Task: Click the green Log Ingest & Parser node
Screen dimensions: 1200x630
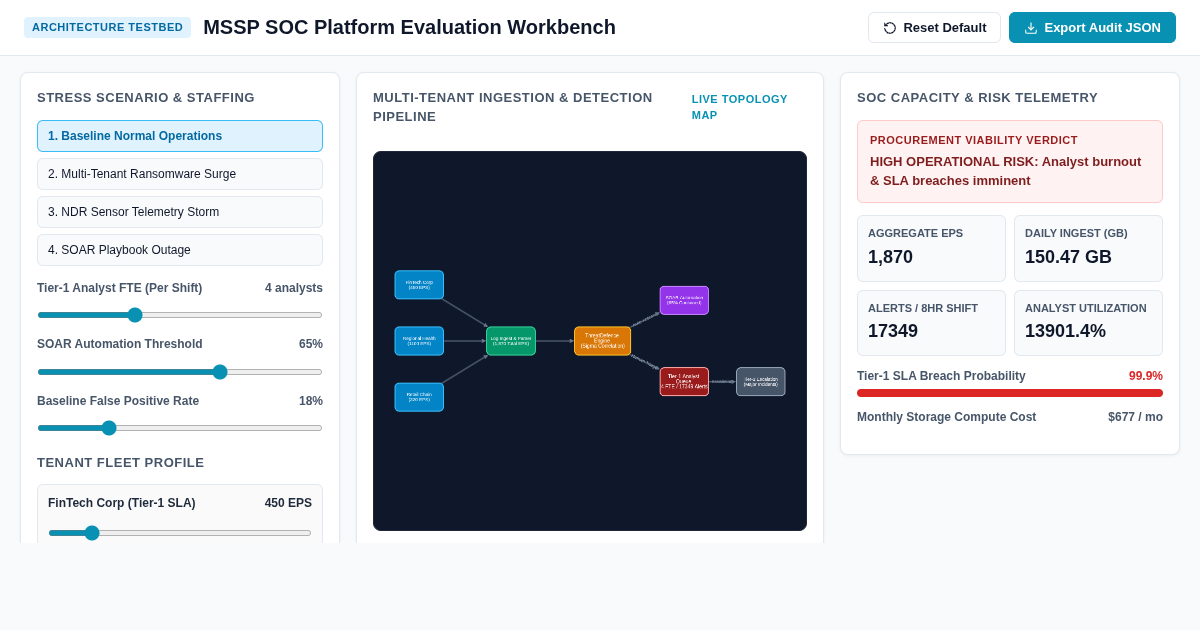Action: point(511,341)
